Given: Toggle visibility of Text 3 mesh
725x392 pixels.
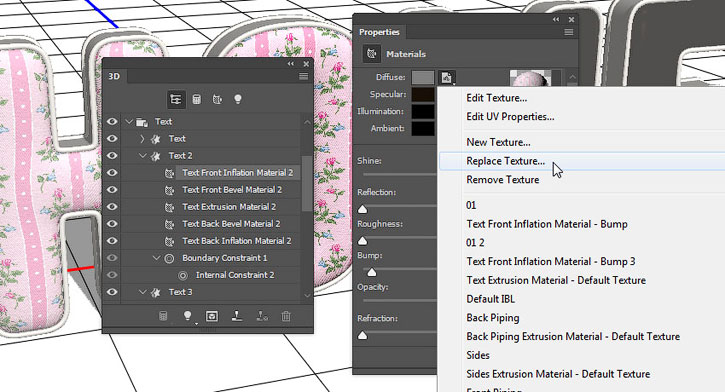Looking at the screenshot, I should pos(112,292).
